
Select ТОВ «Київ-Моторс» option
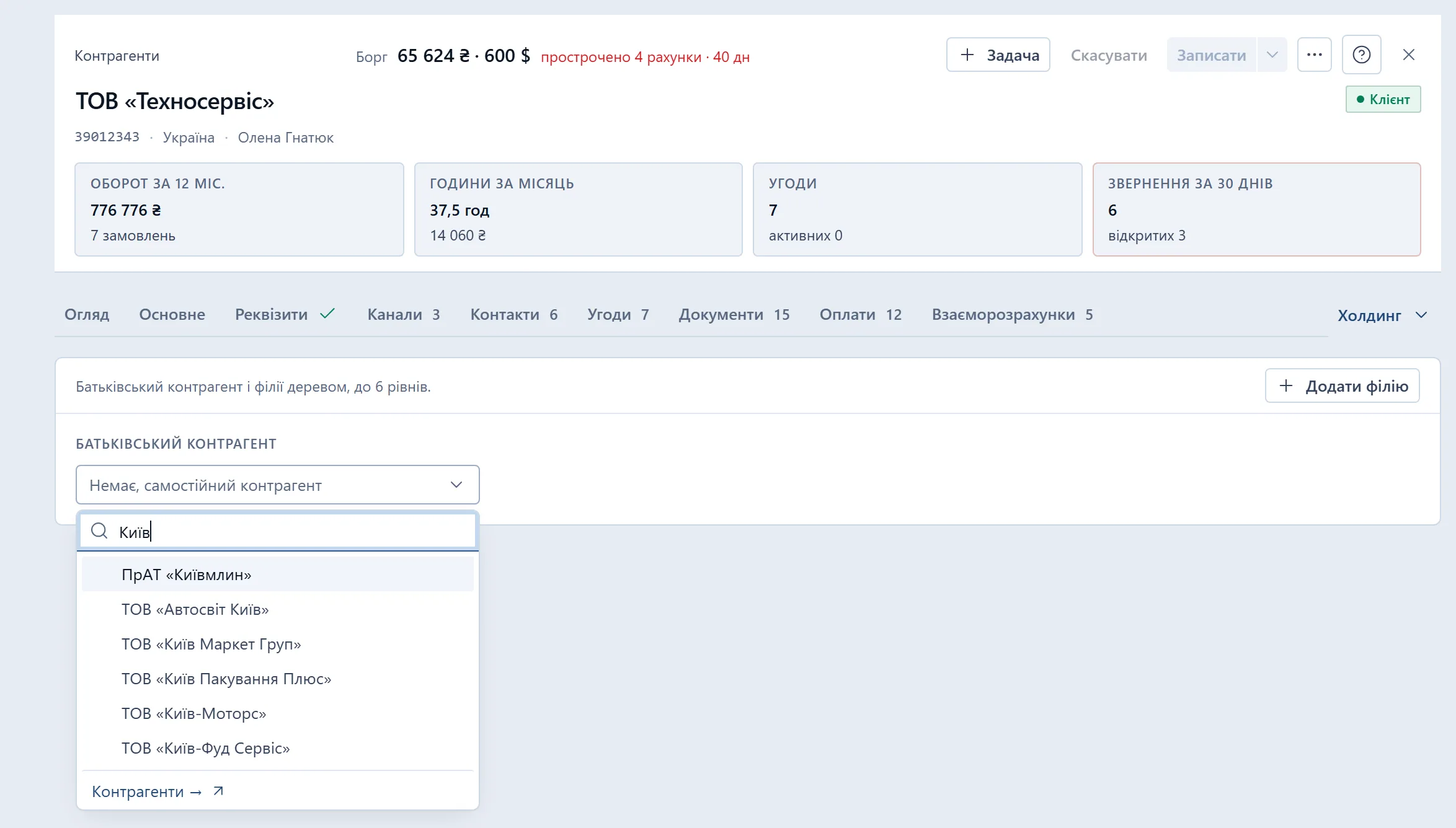pos(277,713)
